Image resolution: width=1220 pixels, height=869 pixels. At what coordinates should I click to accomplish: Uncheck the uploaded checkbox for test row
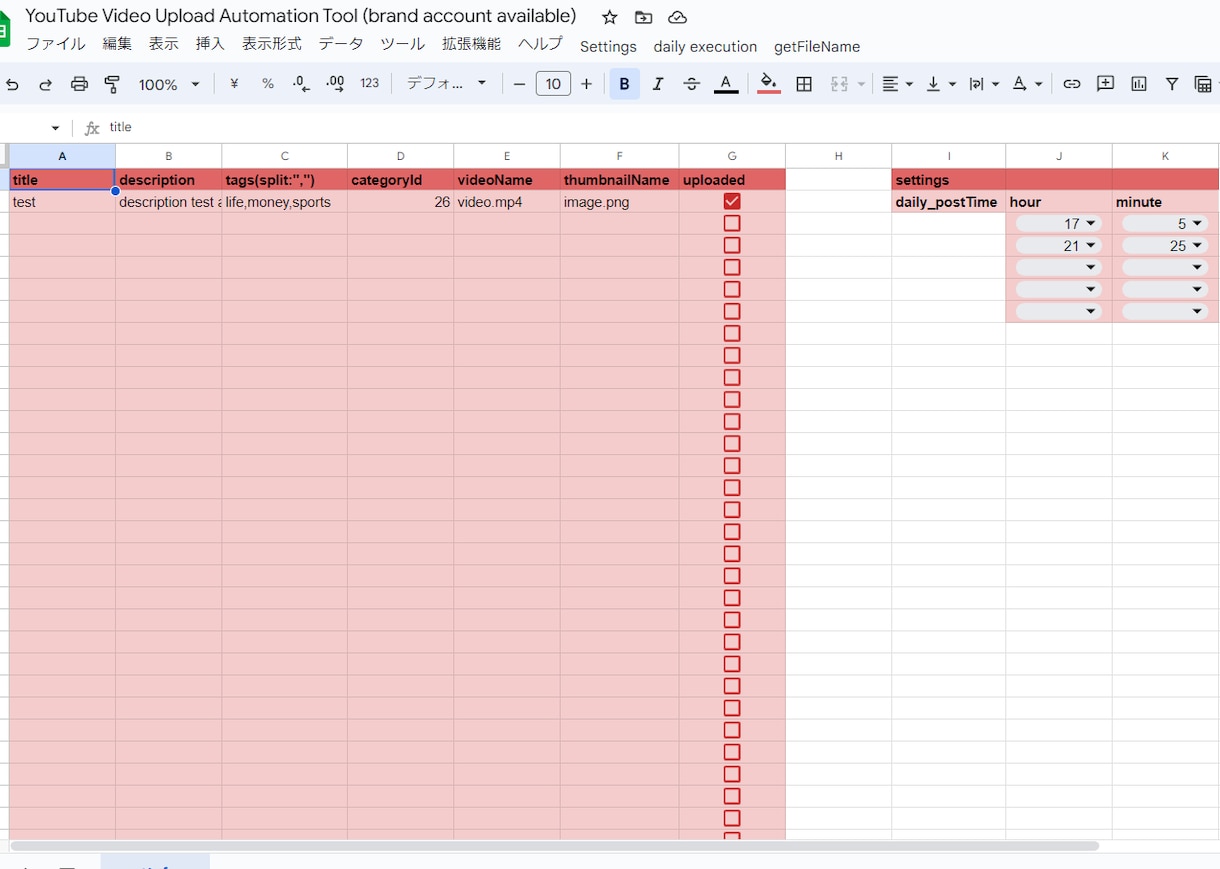click(732, 202)
